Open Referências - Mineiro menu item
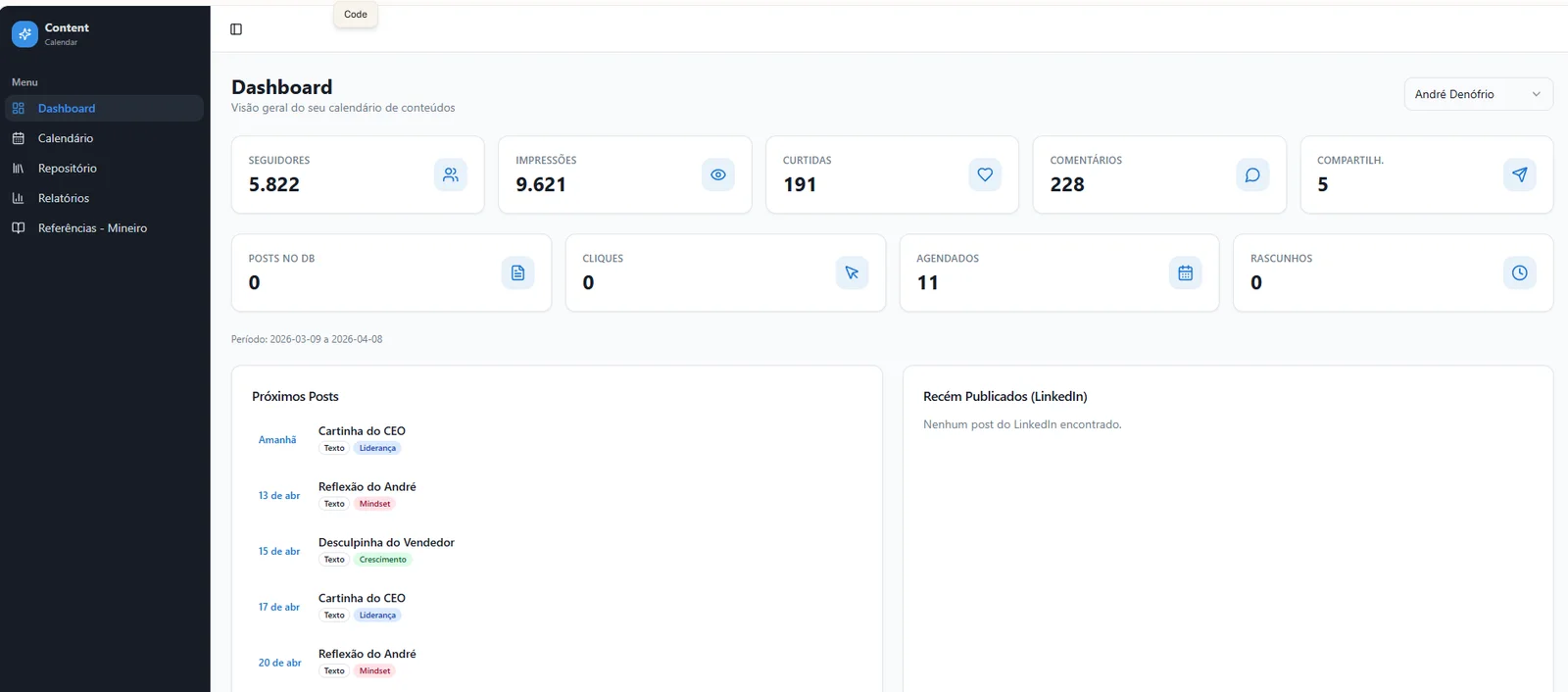 point(104,228)
